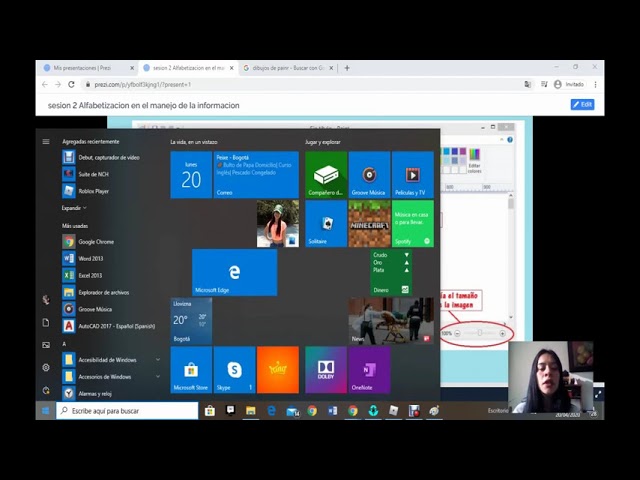Open a new Chrome tab
640x480 pixels.
pyautogui.click(x=347, y=68)
